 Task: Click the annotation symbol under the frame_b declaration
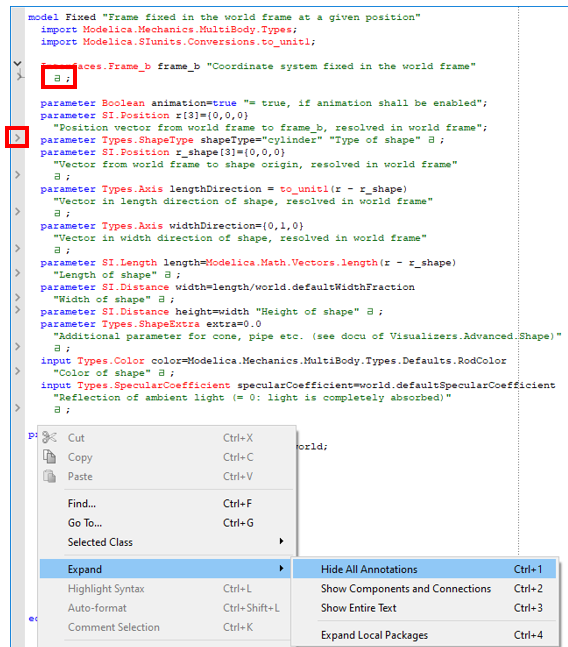(57, 78)
